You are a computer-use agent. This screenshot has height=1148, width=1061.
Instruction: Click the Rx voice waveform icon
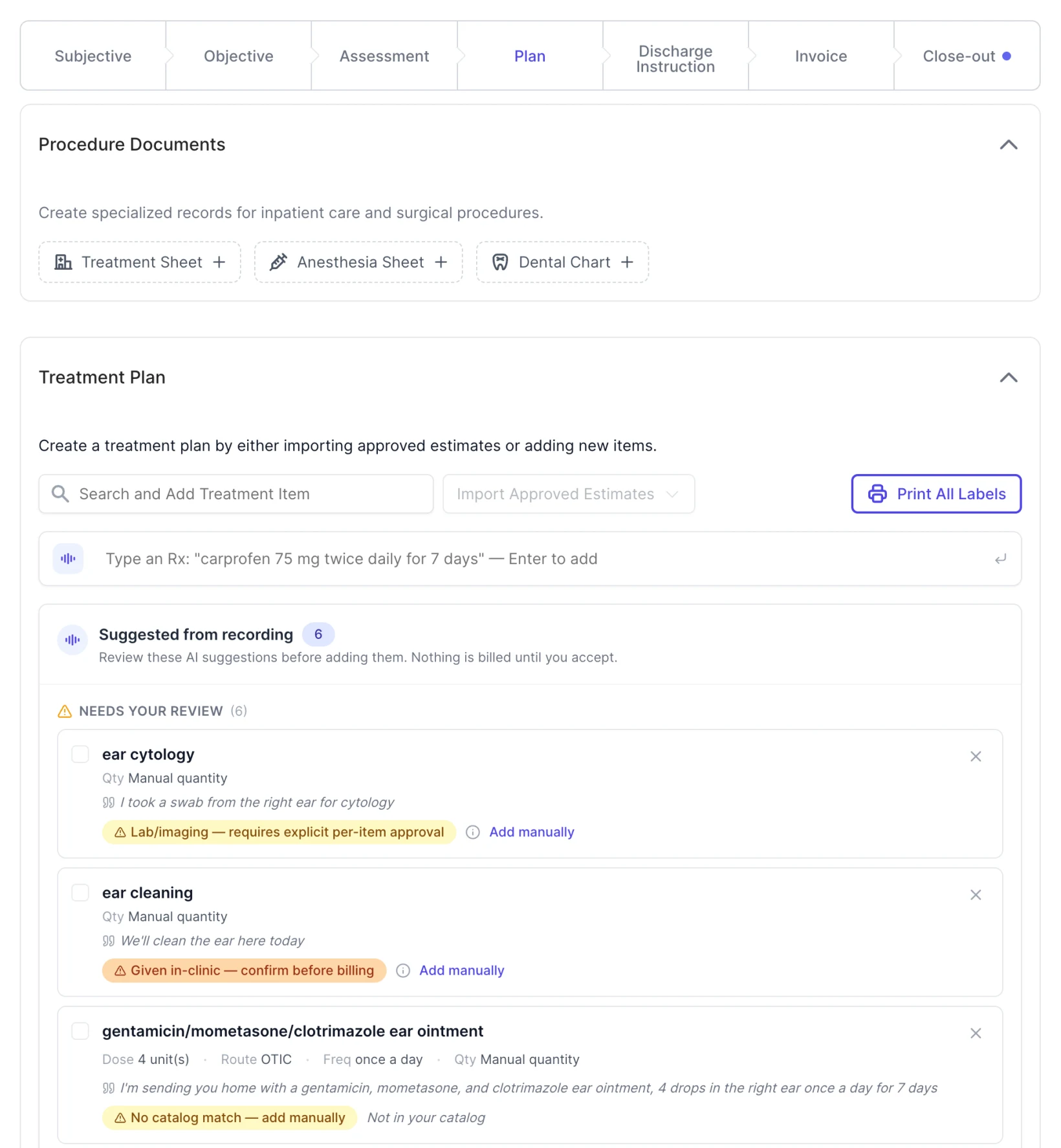coord(69,559)
